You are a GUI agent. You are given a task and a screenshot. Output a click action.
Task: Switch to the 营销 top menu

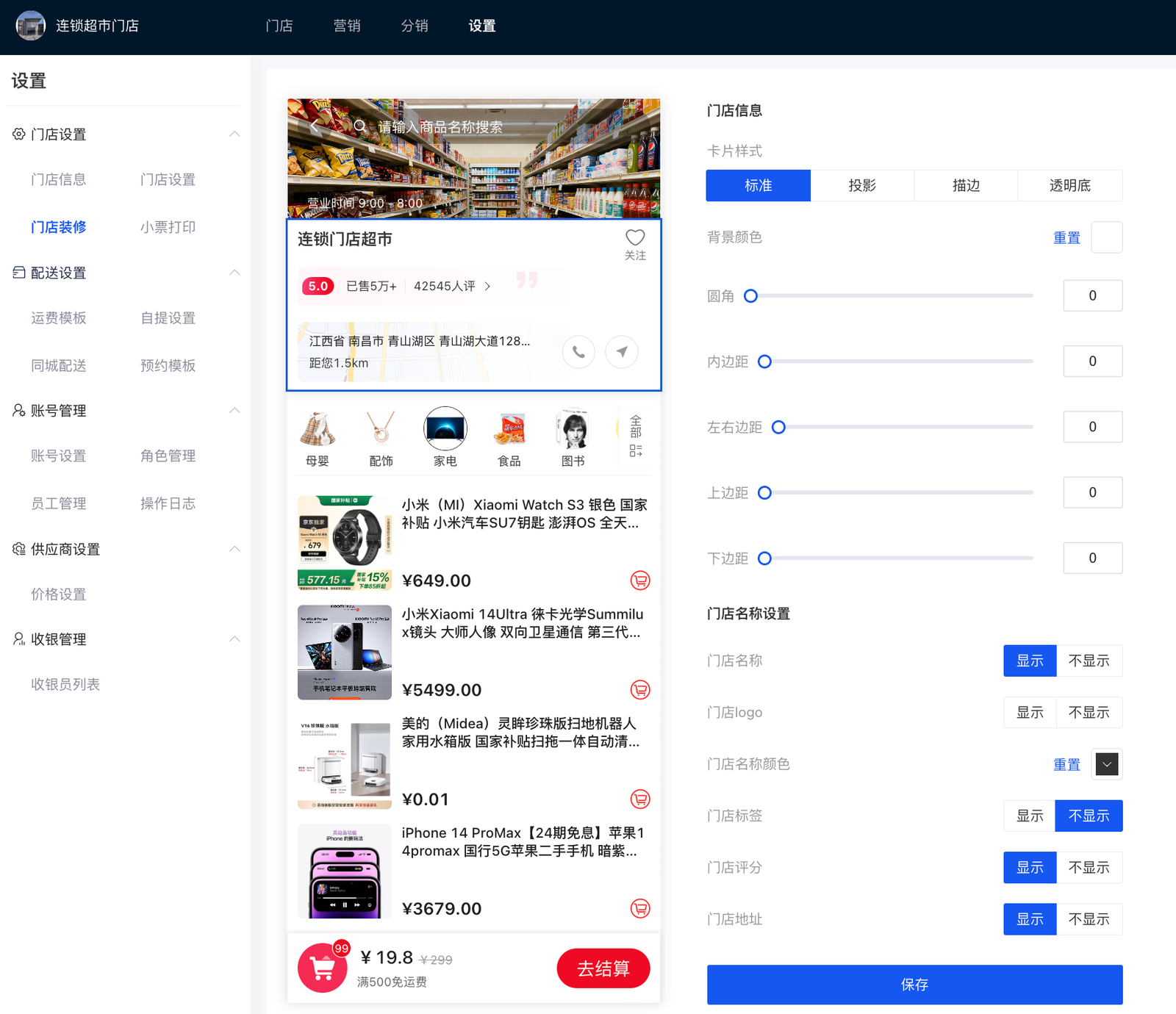pyautogui.click(x=347, y=26)
